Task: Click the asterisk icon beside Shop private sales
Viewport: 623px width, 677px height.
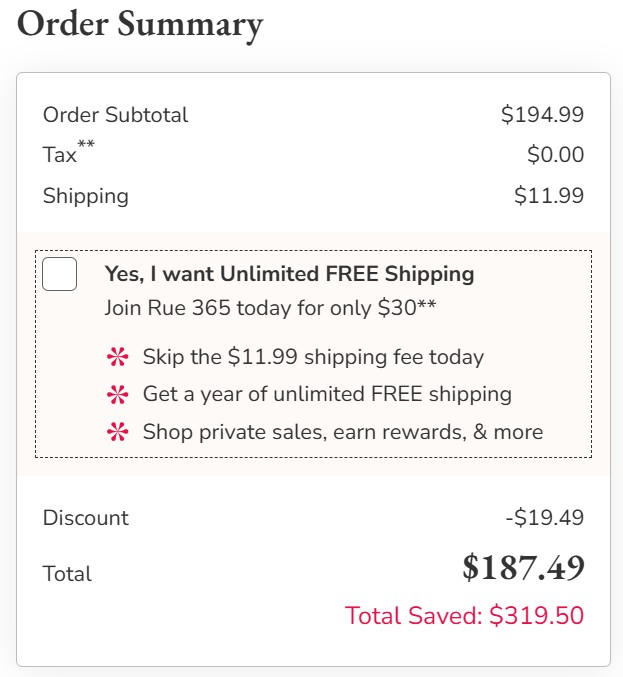Action: click(118, 433)
